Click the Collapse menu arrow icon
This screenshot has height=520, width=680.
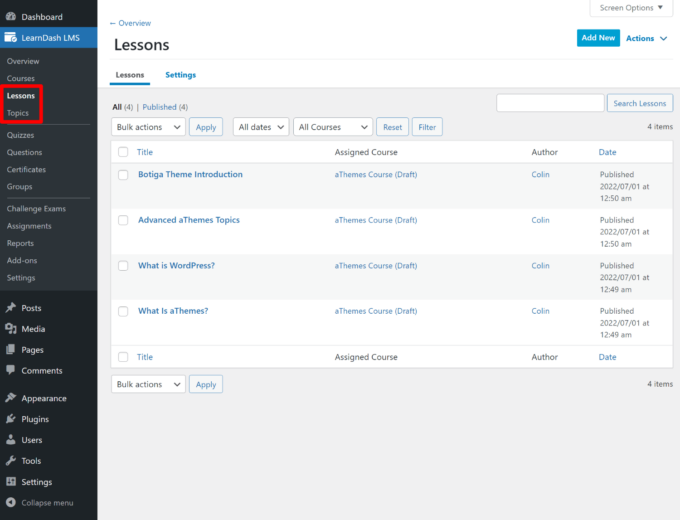(x=11, y=502)
